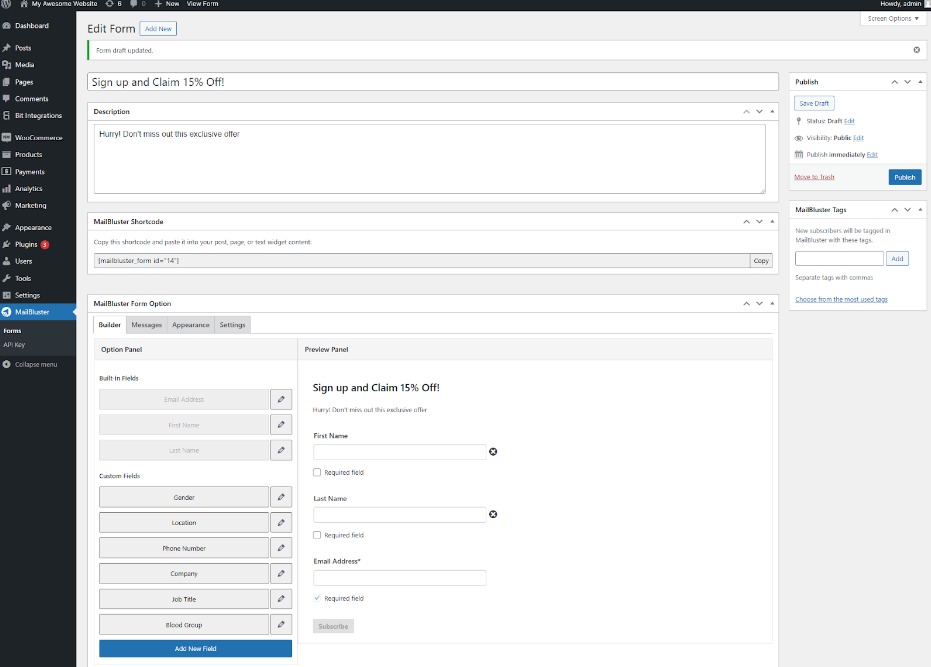Toggle Required field under Email Address
The height and width of the screenshot is (667, 931).
point(317,598)
